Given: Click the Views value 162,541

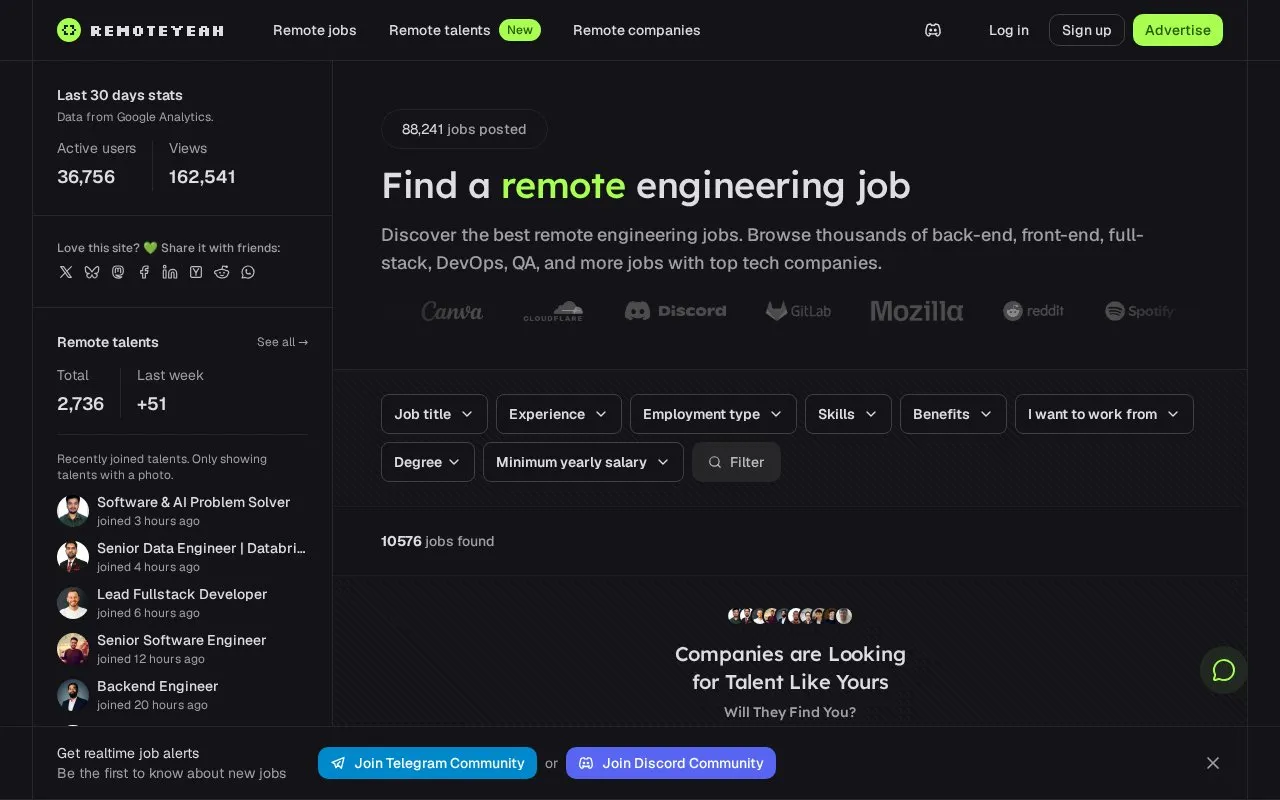Looking at the screenshot, I should pos(202,177).
